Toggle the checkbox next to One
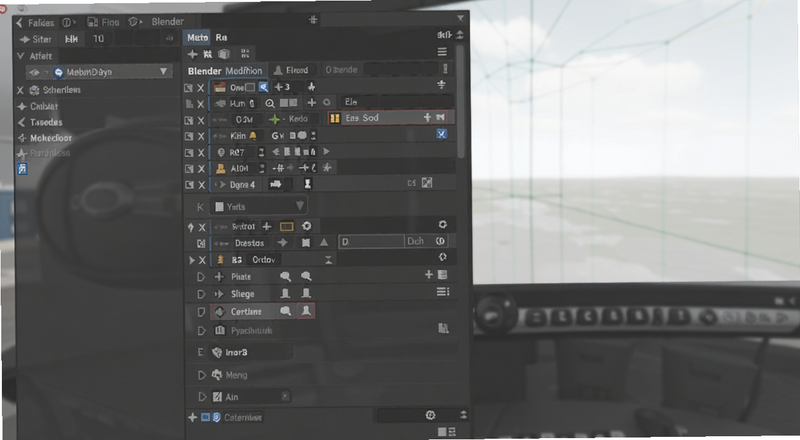 tap(250, 87)
